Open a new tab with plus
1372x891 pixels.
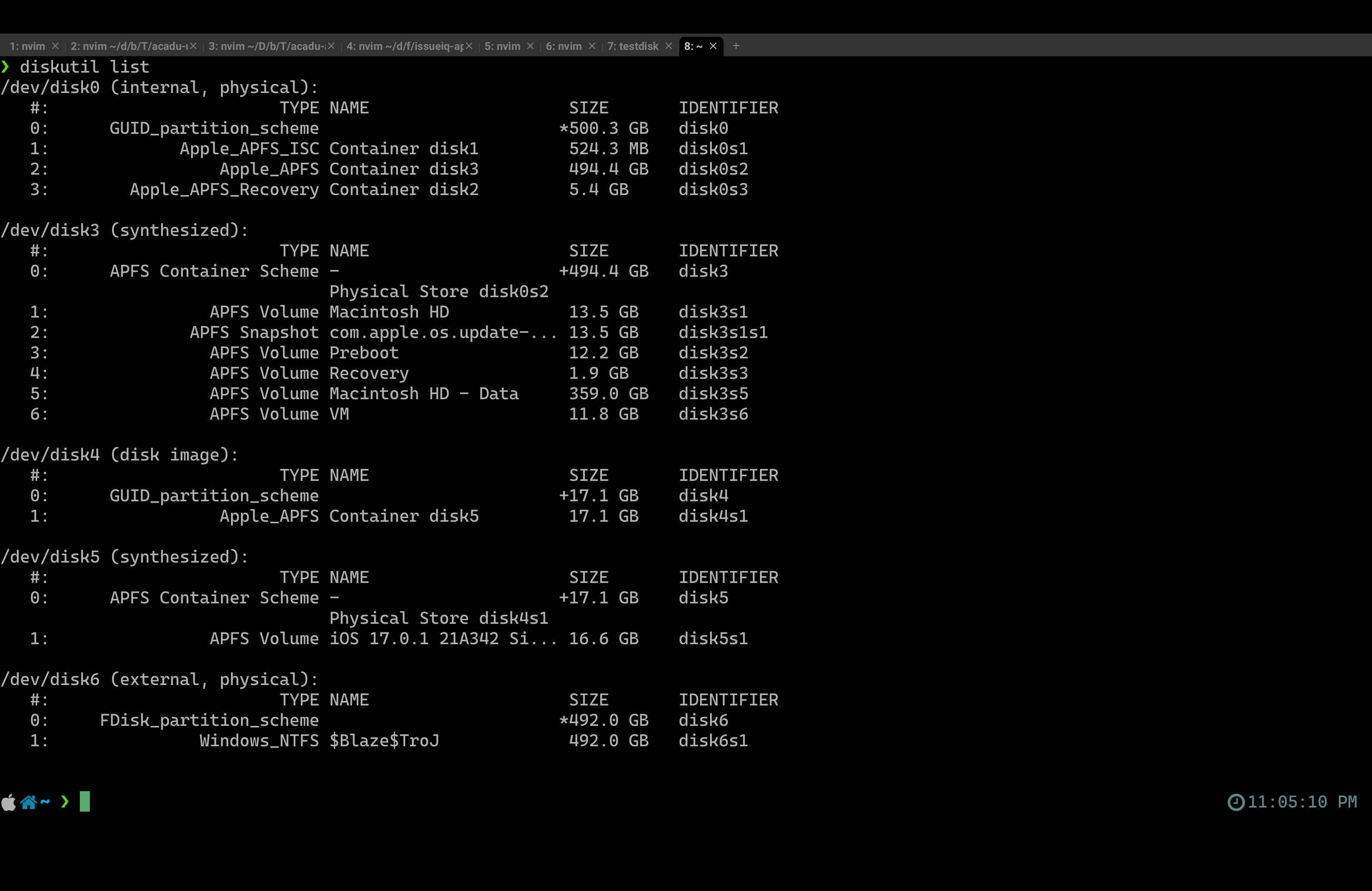pos(736,46)
